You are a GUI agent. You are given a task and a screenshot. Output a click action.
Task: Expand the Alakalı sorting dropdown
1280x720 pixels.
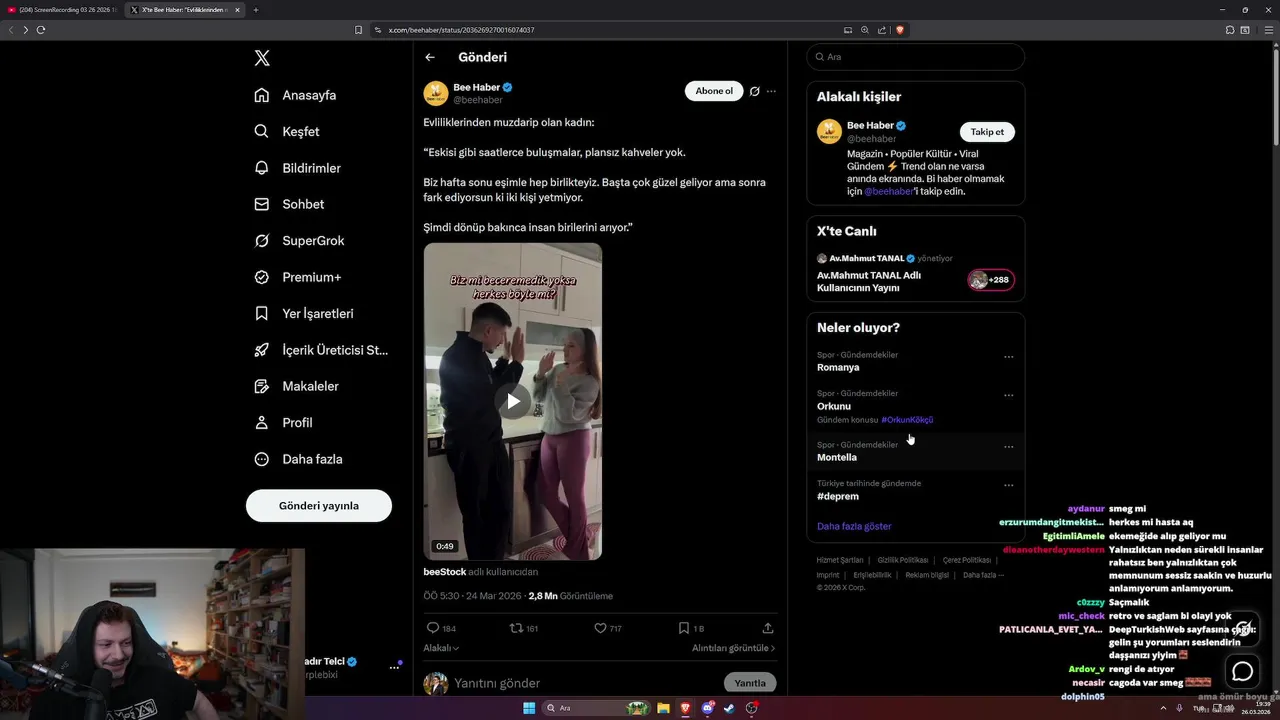pyautogui.click(x=441, y=648)
